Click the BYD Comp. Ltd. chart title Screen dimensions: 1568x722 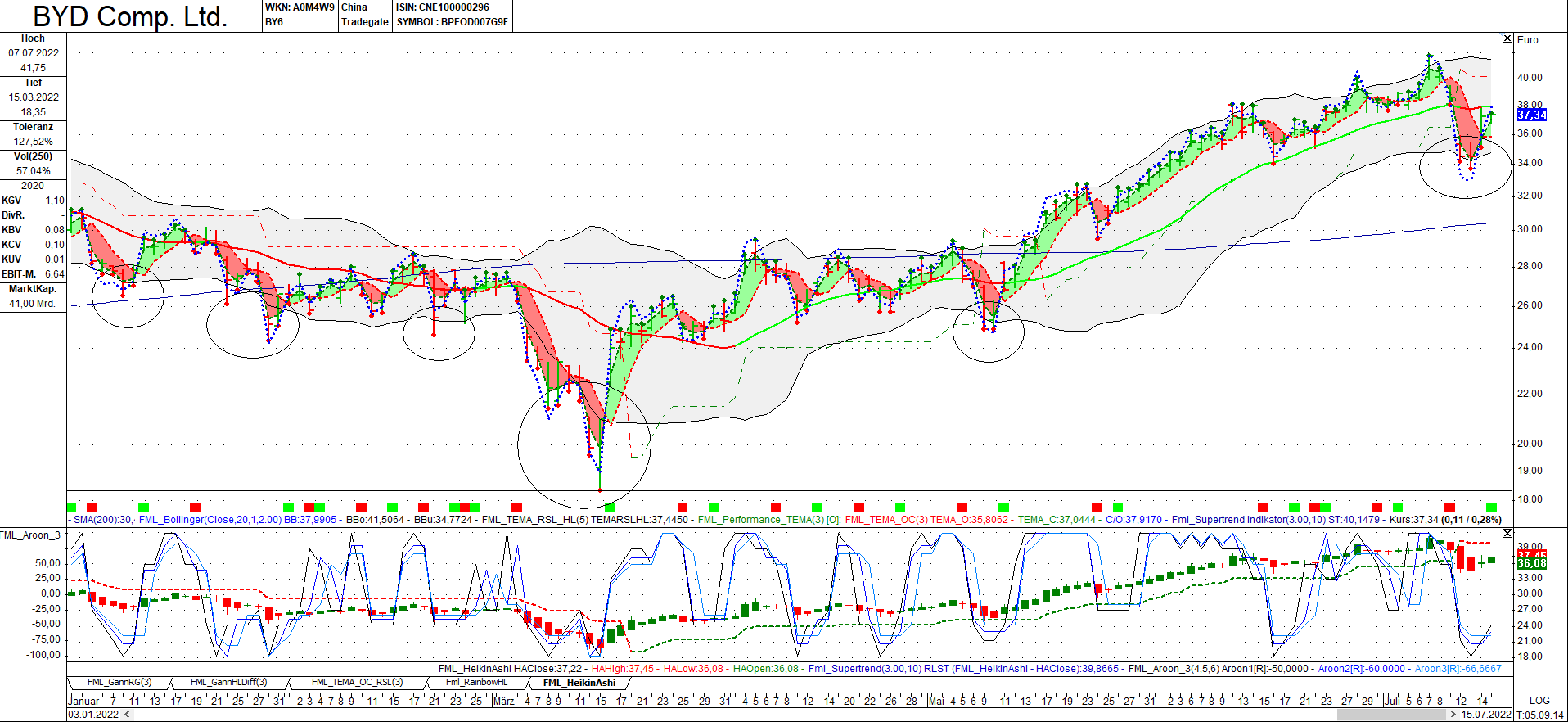[x=130, y=16]
